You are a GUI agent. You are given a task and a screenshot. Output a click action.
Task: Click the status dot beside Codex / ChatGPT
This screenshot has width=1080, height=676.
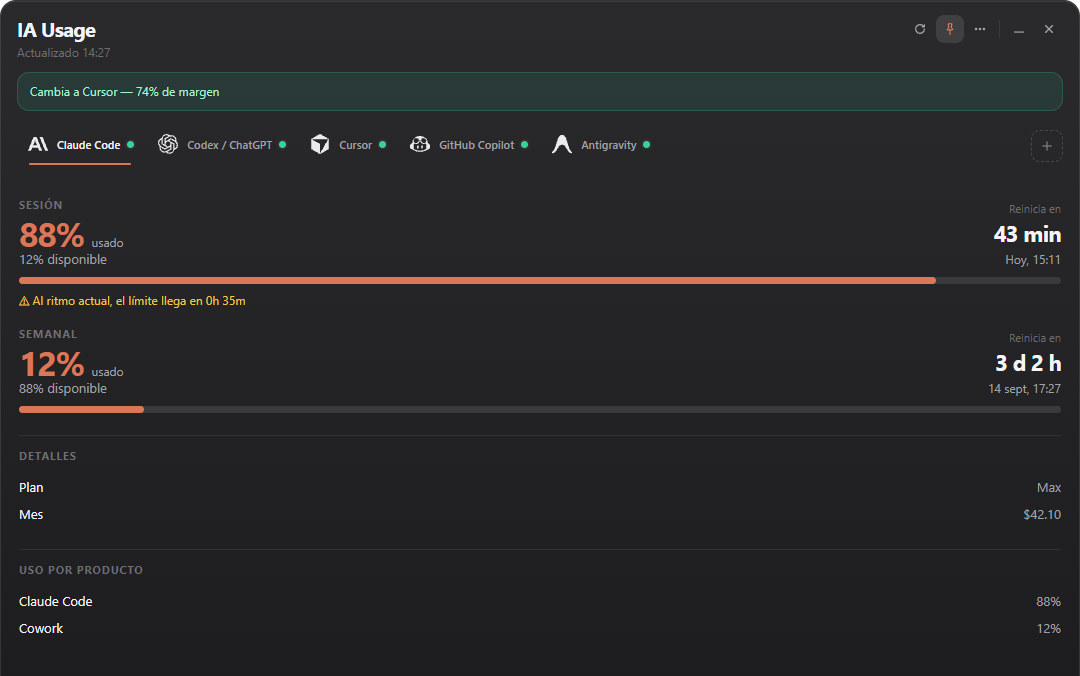click(282, 145)
